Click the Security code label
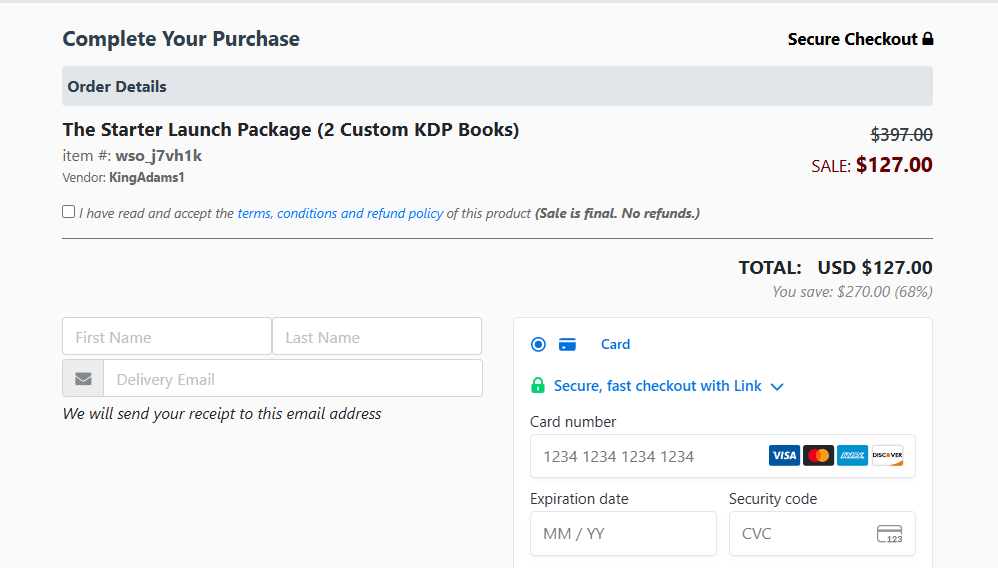Viewport: 998px width, 568px height. pyautogui.click(x=773, y=499)
